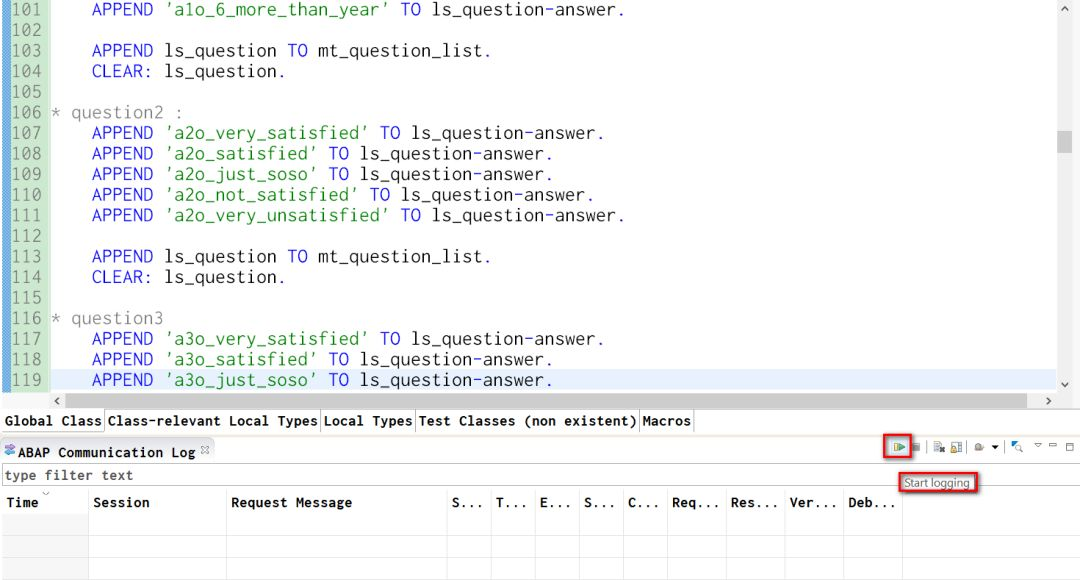The height and width of the screenshot is (580, 1080).
Task: Click APPEND keyword on line 110
Action: pyautogui.click(x=123, y=195)
